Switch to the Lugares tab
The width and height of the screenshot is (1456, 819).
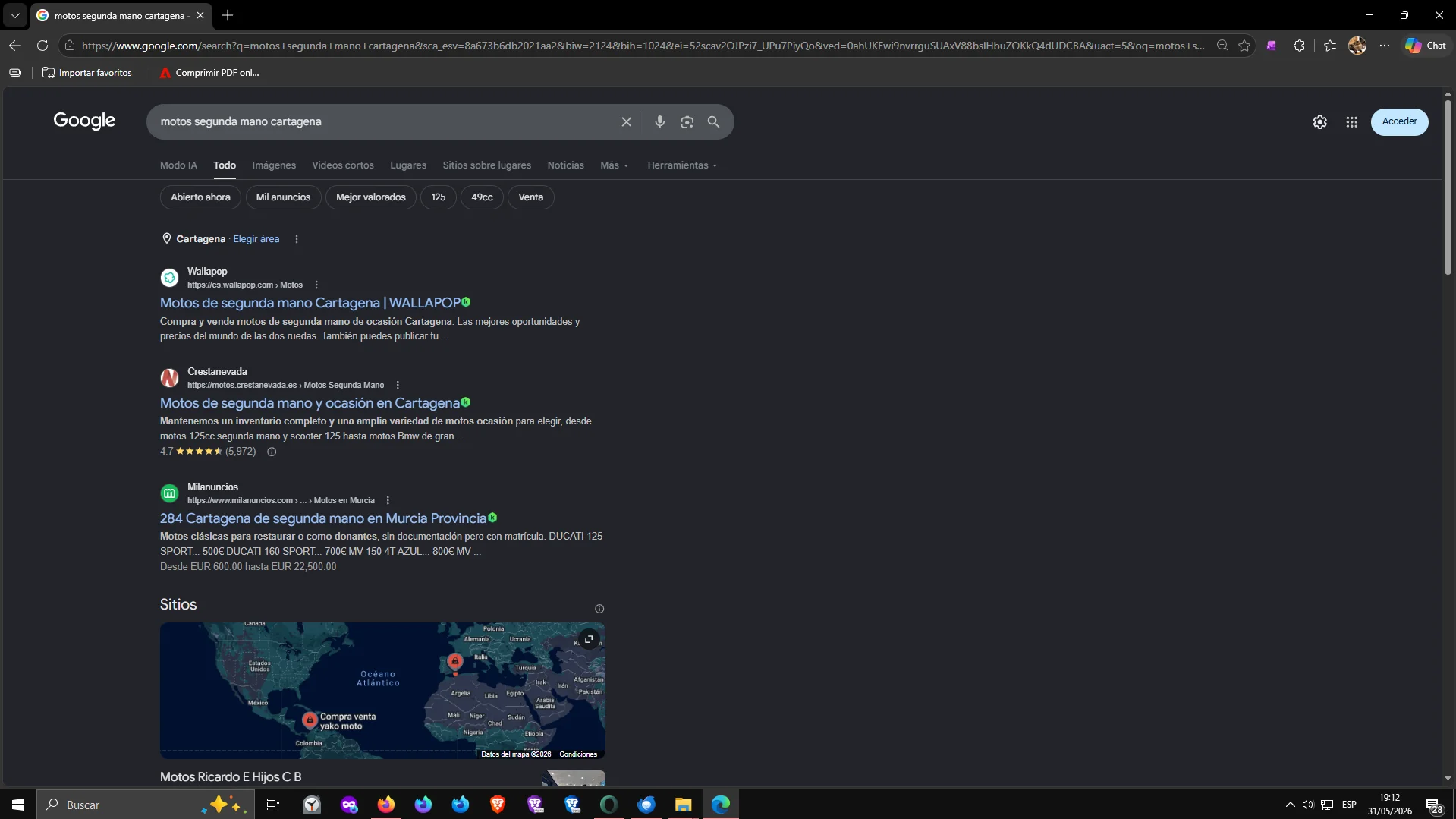408,165
